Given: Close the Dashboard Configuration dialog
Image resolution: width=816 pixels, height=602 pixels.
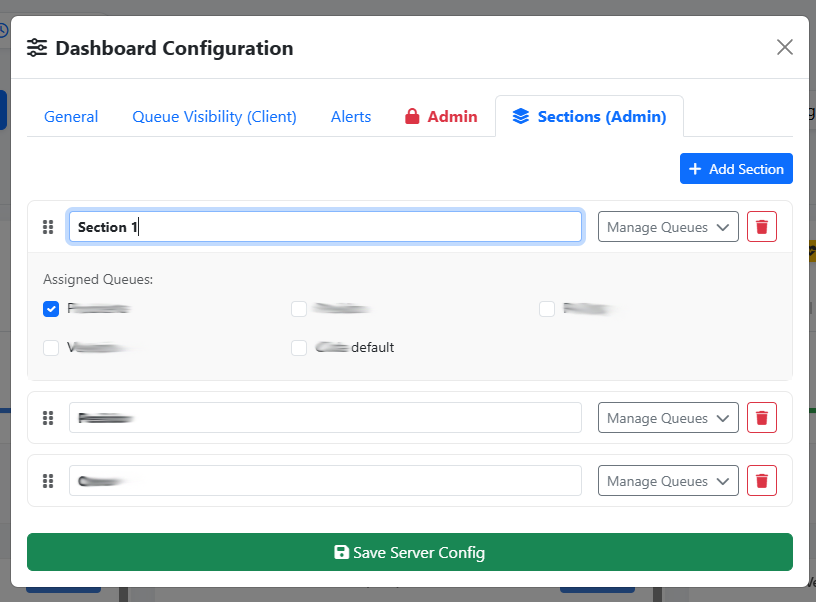Looking at the screenshot, I should pyautogui.click(x=785, y=47).
